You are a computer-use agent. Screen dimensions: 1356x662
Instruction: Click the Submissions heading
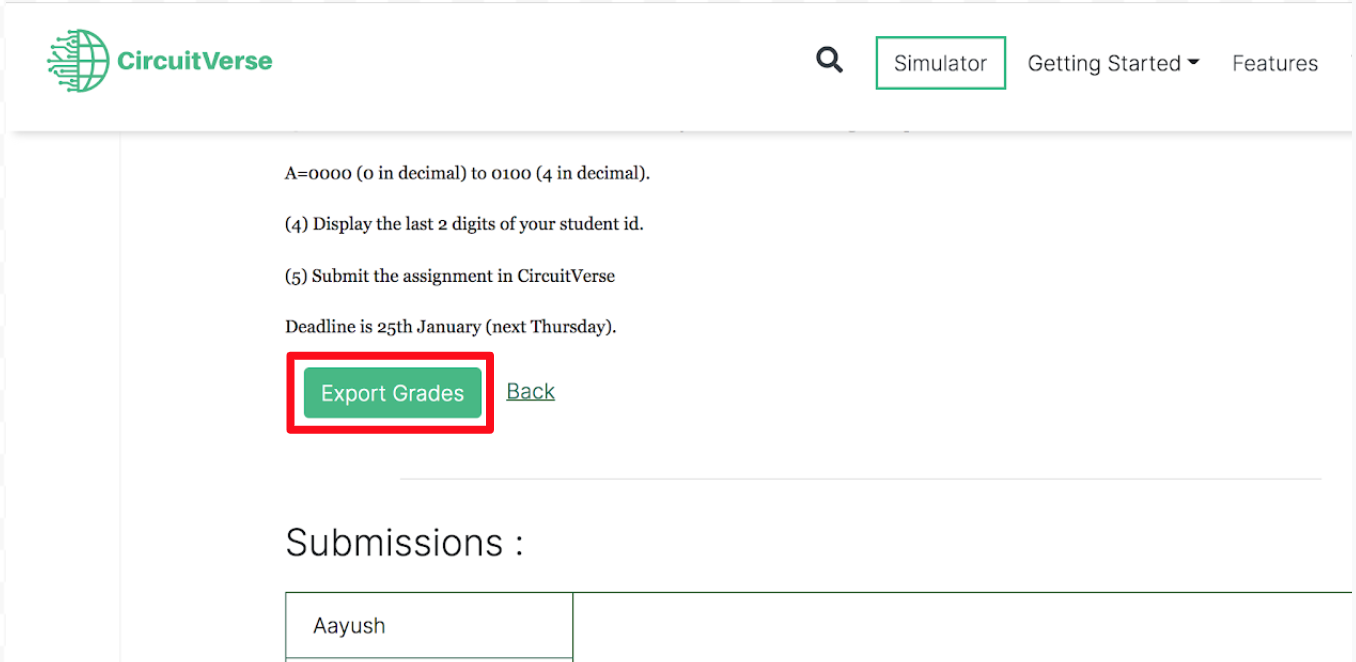coord(404,543)
